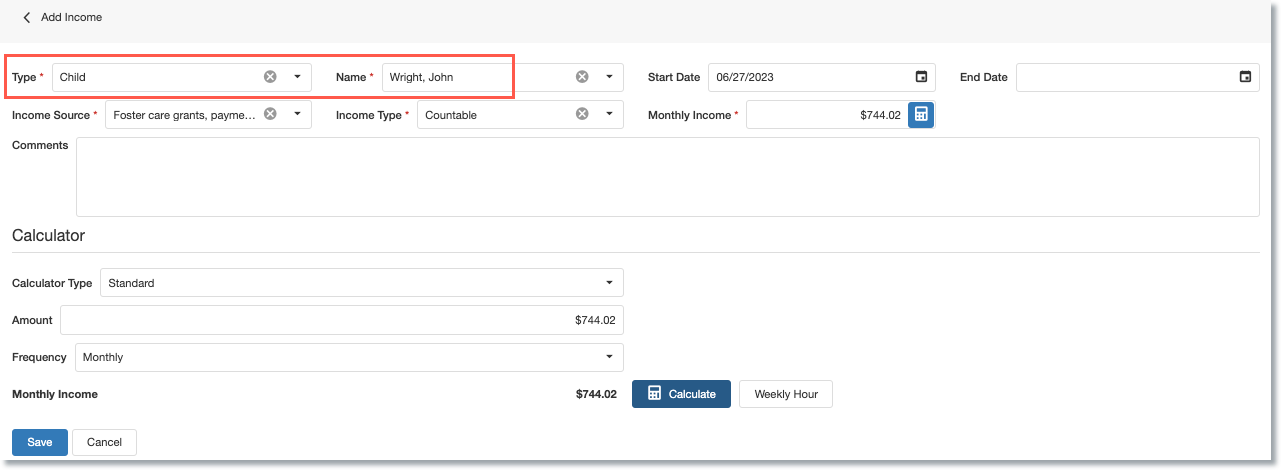The width and height of the screenshot is (1281, 470).
Task: Open the Calculator Type Standard dropdown
Action: (361, 283)
